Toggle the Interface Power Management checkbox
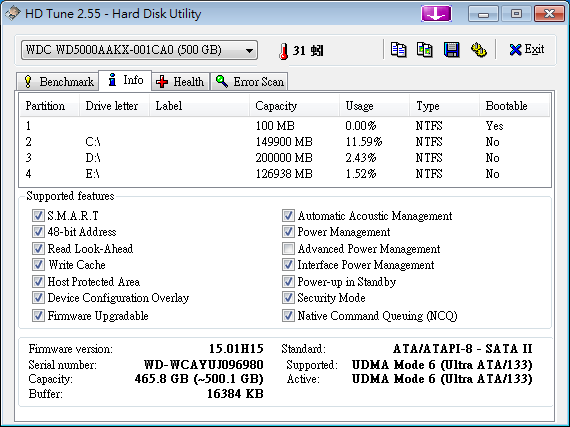Image resolution: width=570 pixels, height=427 pixels. coord(288,265)
